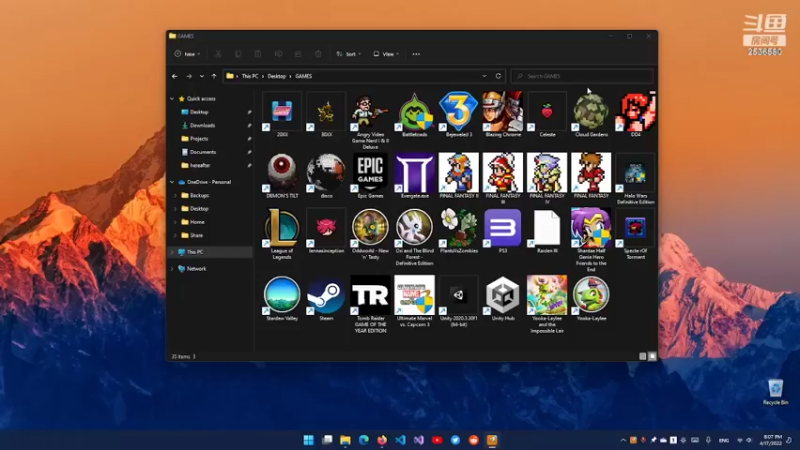This screenshot has height=450, width=800.
Task: Expand the This PC tree node
Action: pyautogui.click(x=172, y=252)
